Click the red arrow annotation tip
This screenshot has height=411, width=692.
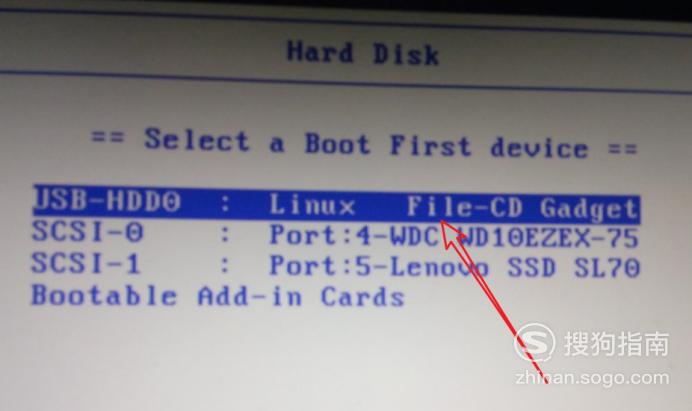[443, 222]
